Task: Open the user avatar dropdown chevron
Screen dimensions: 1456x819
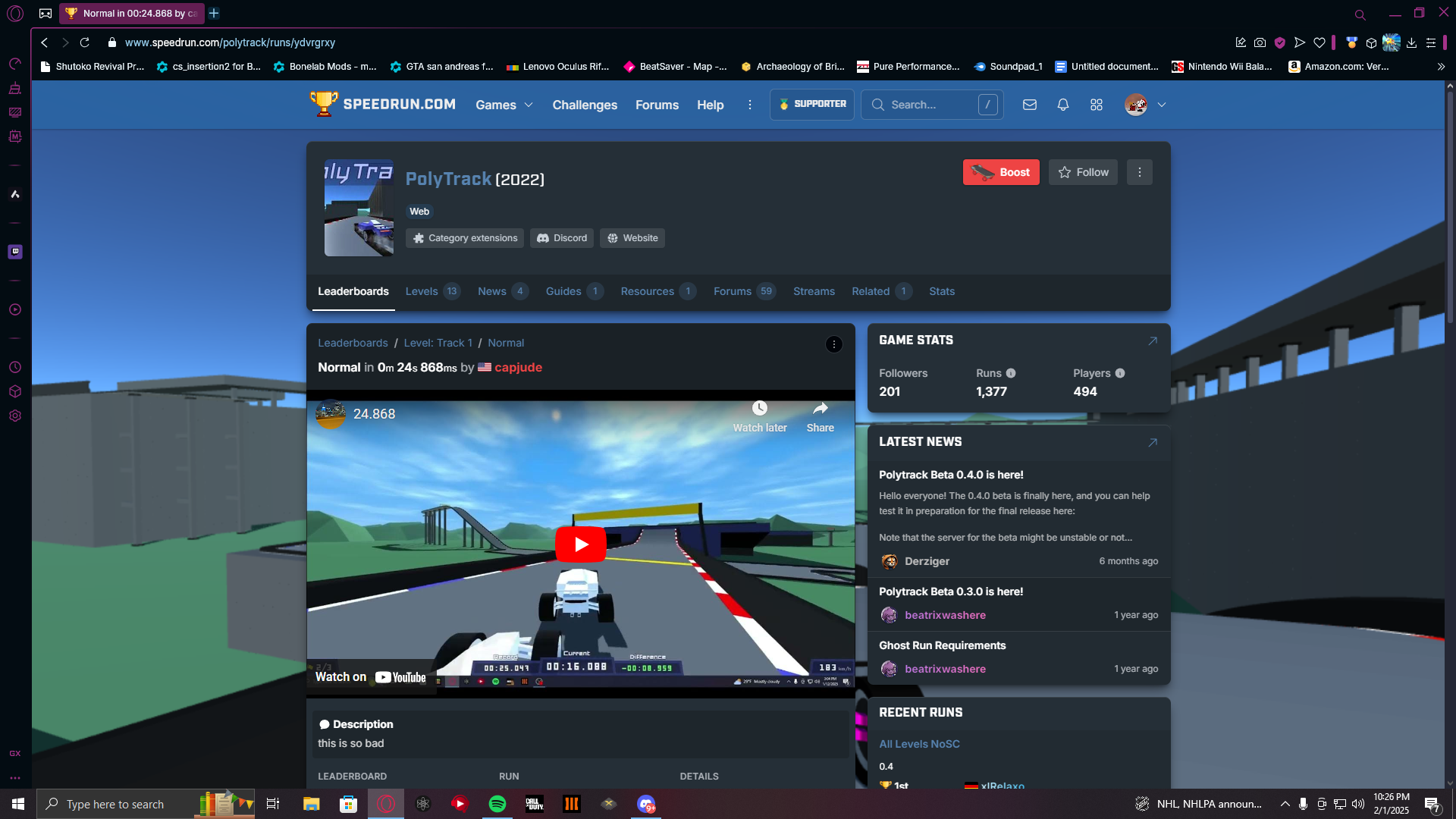Action: (x=1161, y=105)
